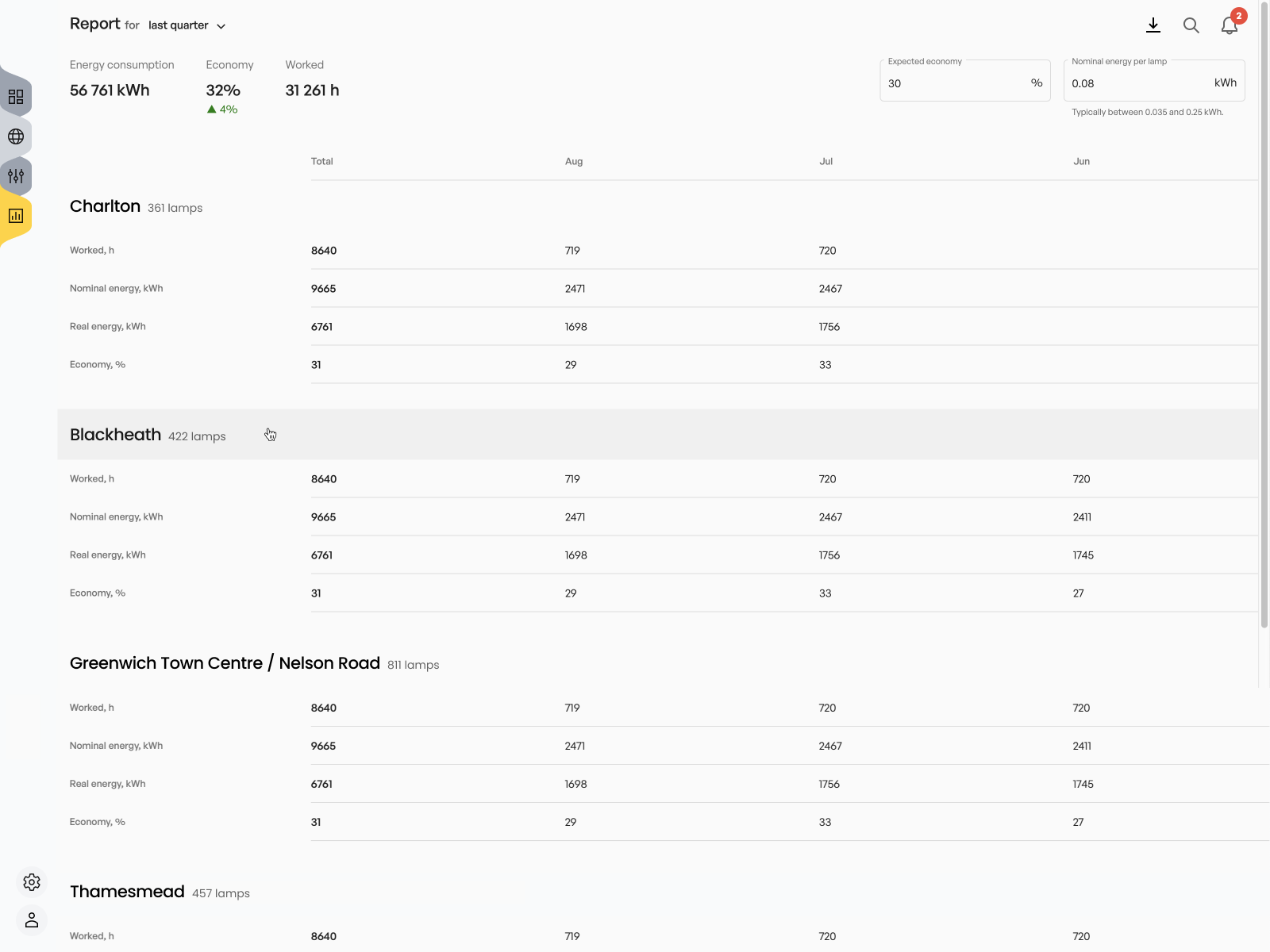Select the yellow reports chart icon
Image resolution: width=1270 pixels, height=952 pixels.
click(x=15, y=215)
